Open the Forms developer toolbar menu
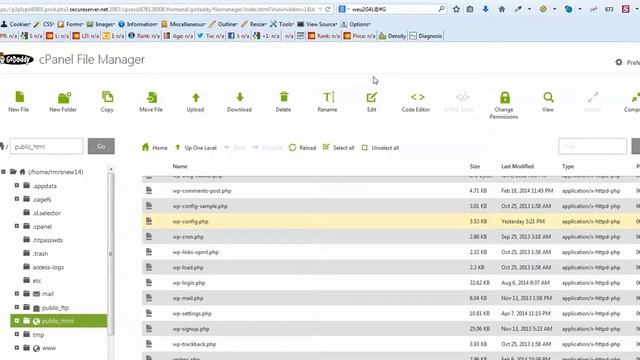 (70, 24)
